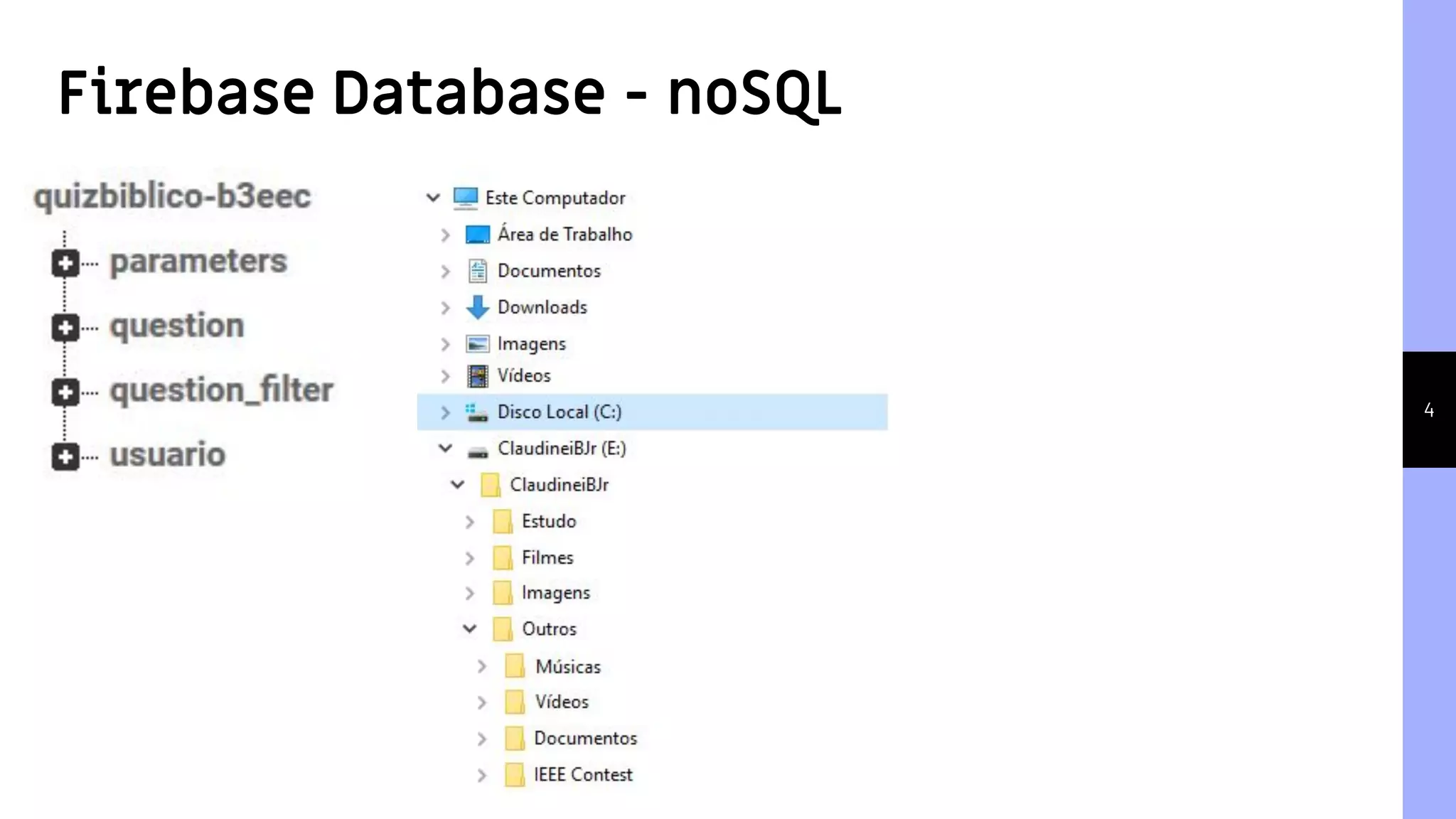Expand the parameters node plus icon
This screenshot has height=819, width=1456.
click(65, 264)
